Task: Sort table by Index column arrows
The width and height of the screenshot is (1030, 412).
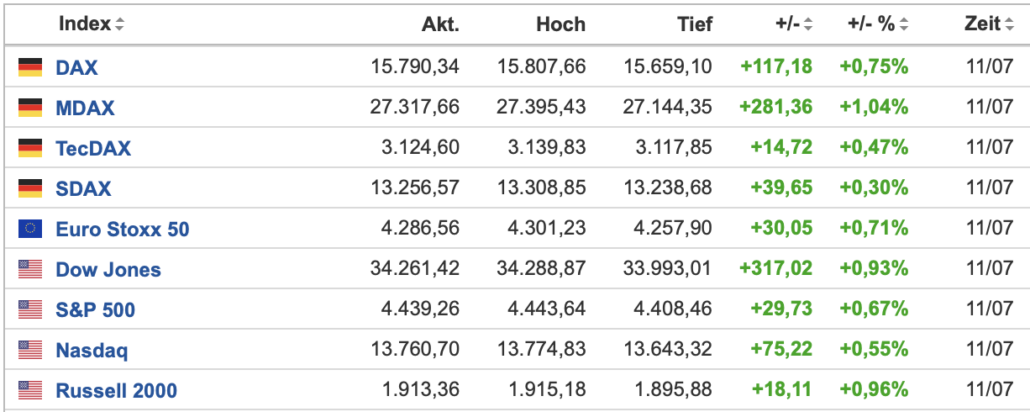Action: (x=119, y=25)
